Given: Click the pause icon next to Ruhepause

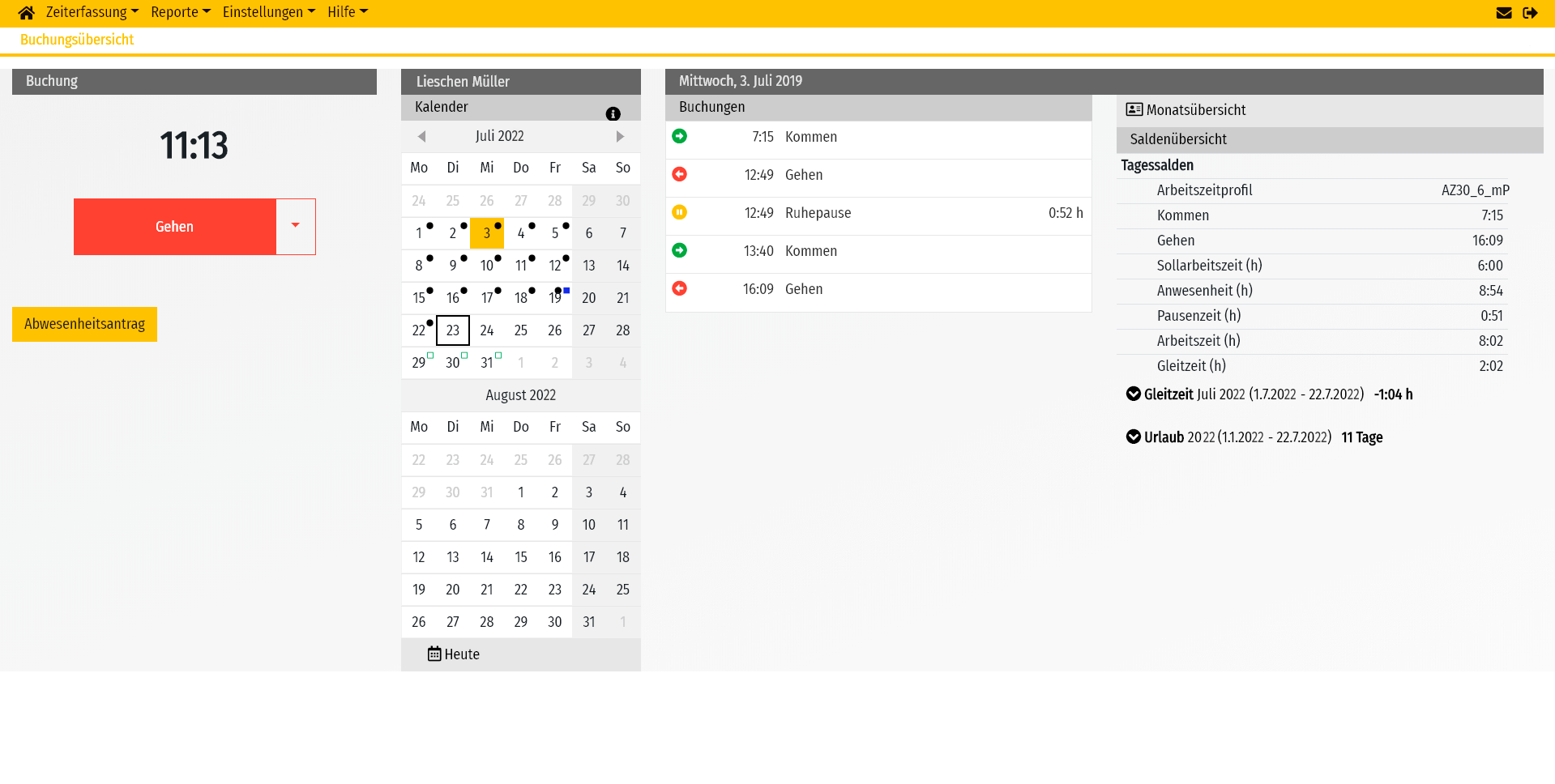Looking at the screenshot, I should coord(679,212).
